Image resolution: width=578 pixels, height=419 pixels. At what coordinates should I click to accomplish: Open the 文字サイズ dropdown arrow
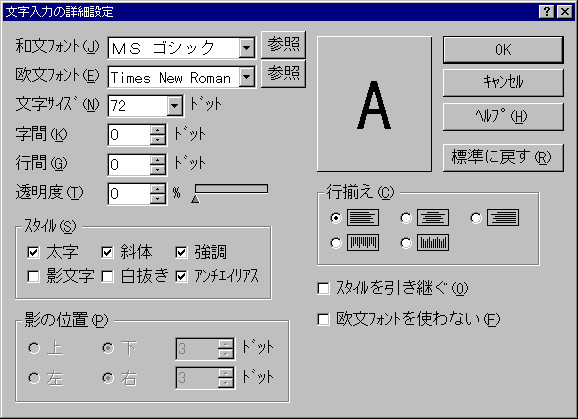(x=174, y=106)
